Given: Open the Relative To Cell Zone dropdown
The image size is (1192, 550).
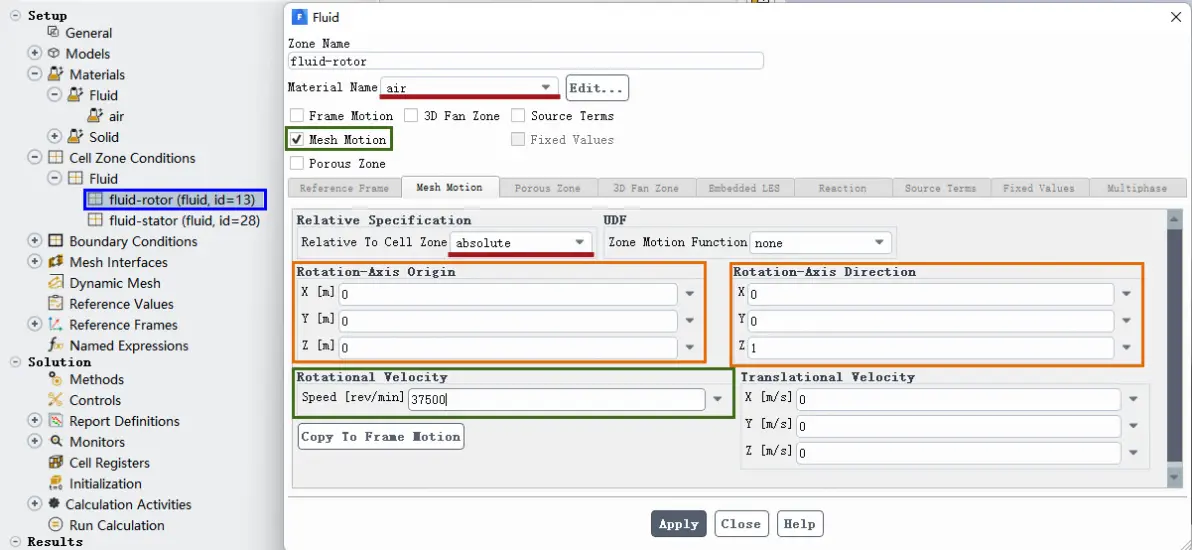Looking at the screenshot, I should 521,243.
